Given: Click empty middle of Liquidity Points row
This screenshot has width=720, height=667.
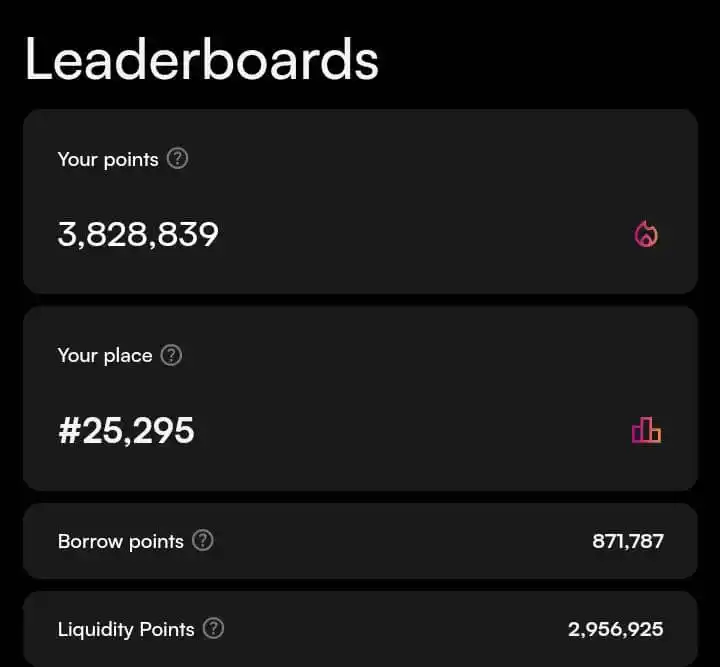Looking at the screenshot, I should (x=400, y=630).
